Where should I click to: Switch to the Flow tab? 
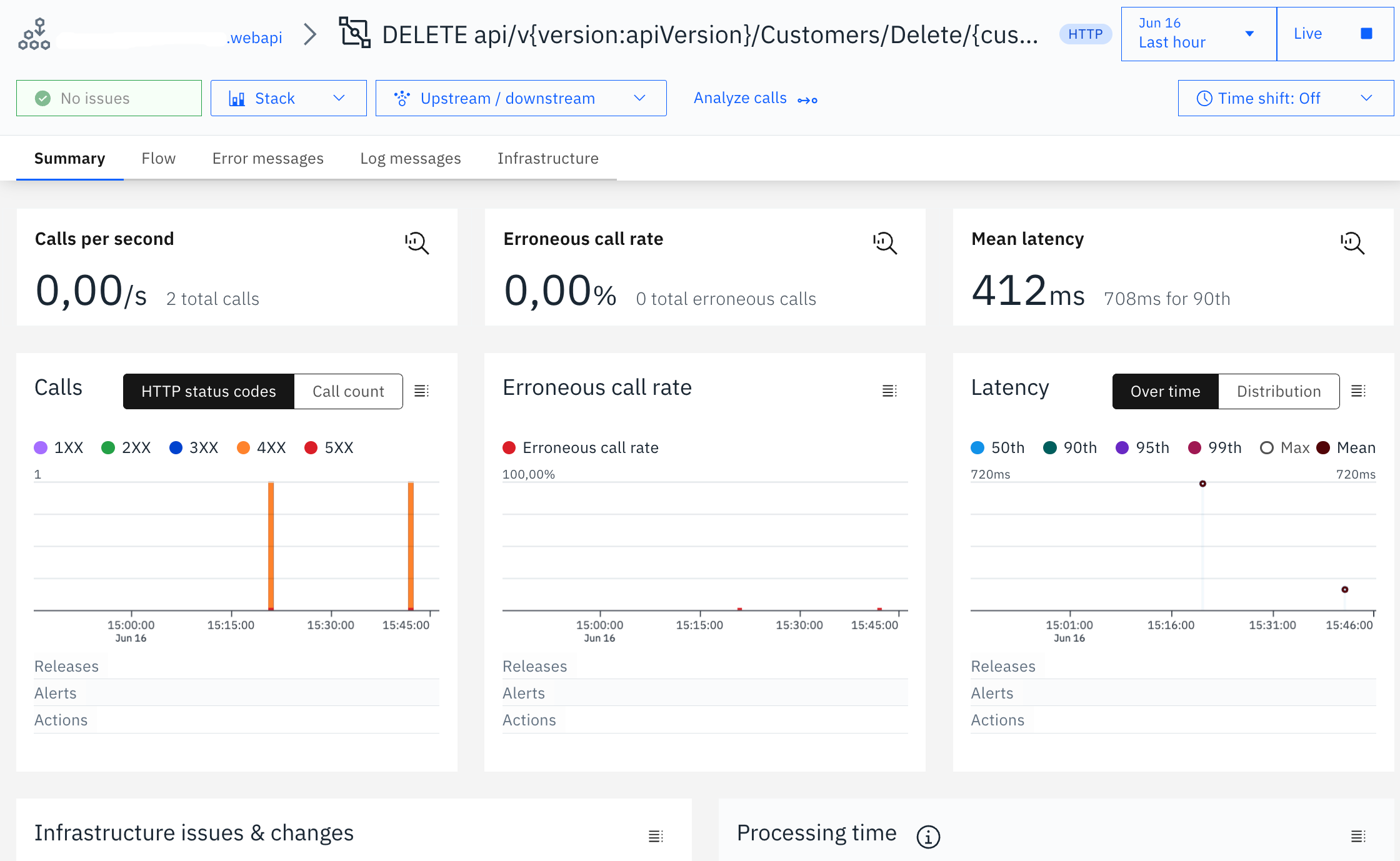click(159, 158)
